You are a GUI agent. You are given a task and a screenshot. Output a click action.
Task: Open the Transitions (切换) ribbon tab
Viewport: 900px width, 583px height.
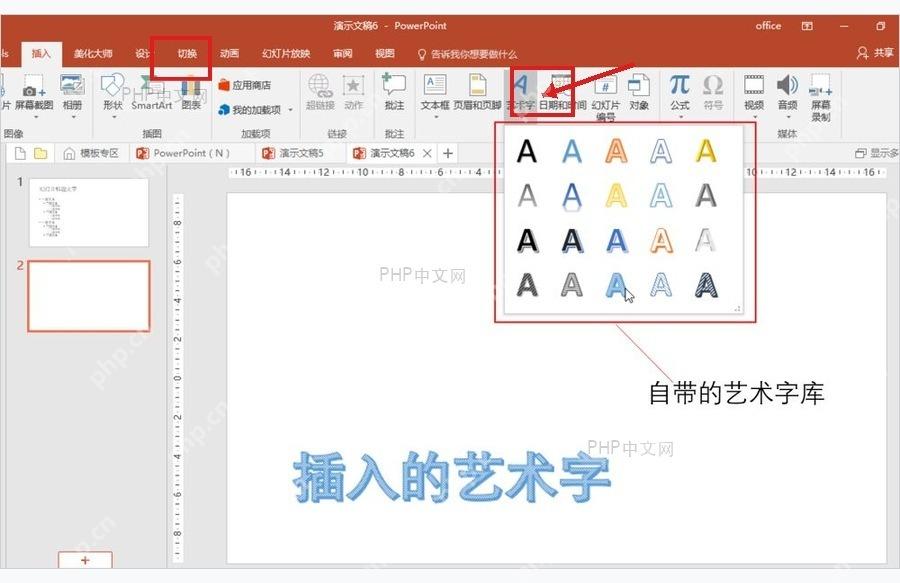click(187, 53)
